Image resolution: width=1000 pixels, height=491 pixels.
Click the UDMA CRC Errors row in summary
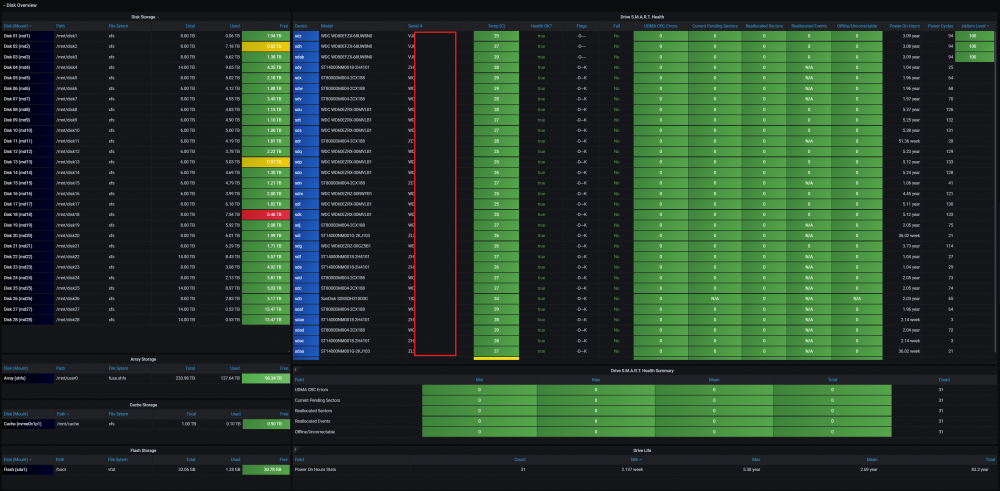click(643, 390)
